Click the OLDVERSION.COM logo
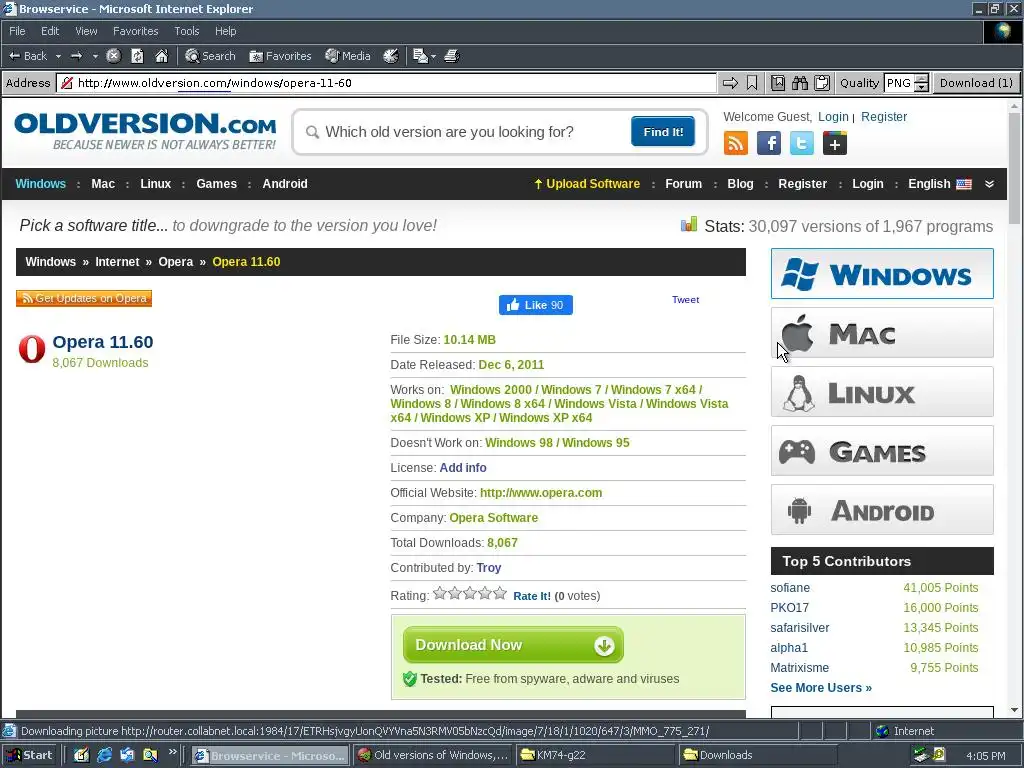Screen dimensions: 1024x768 pyautogui.click(x=145, y=131)
